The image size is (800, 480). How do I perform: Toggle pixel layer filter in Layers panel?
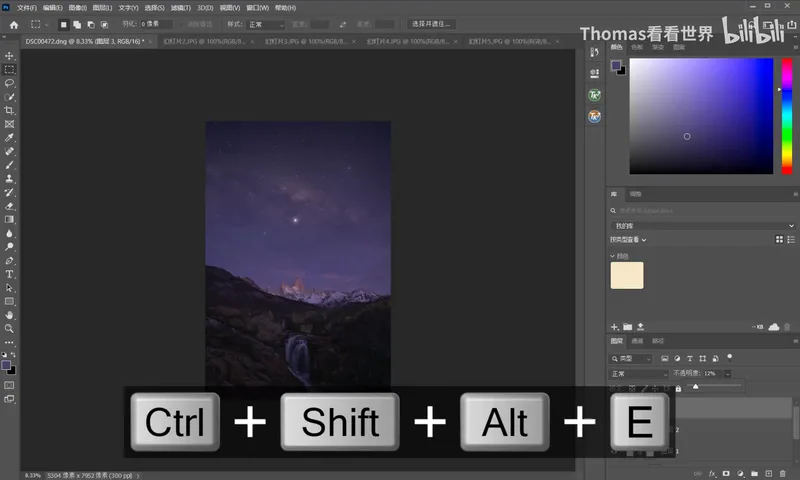664,359
